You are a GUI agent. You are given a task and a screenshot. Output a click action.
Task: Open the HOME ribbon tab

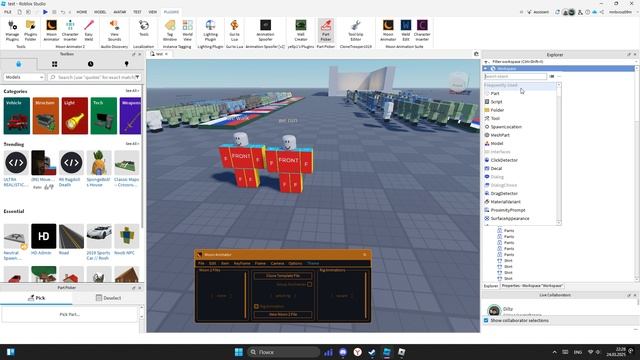coord(82,12)
